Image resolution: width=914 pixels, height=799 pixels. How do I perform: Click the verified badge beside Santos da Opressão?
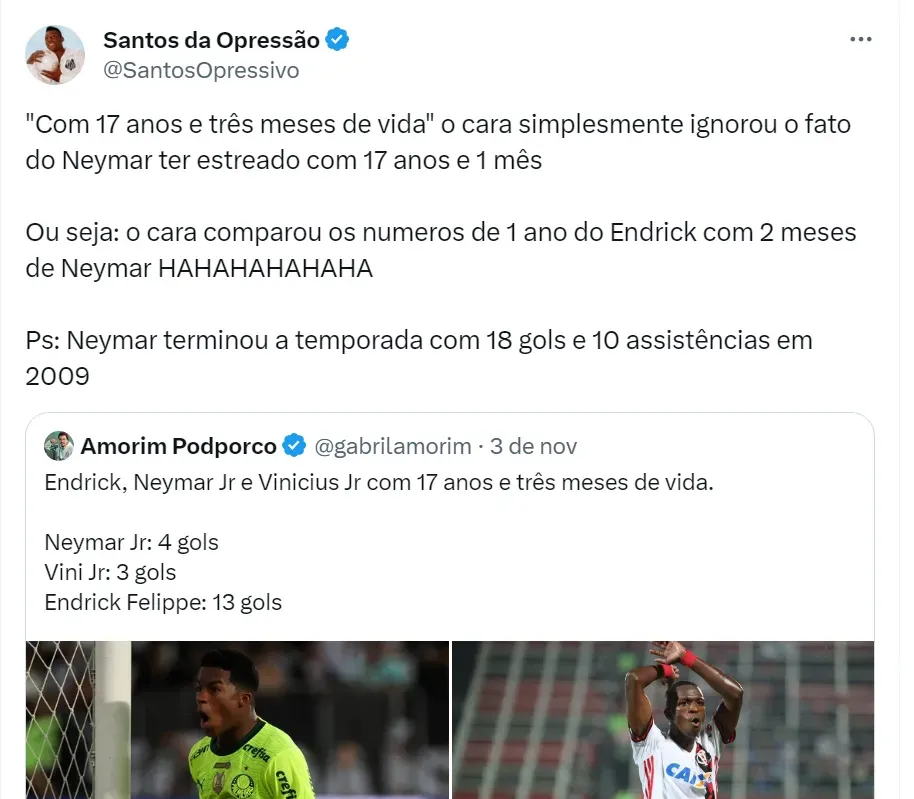339,40
